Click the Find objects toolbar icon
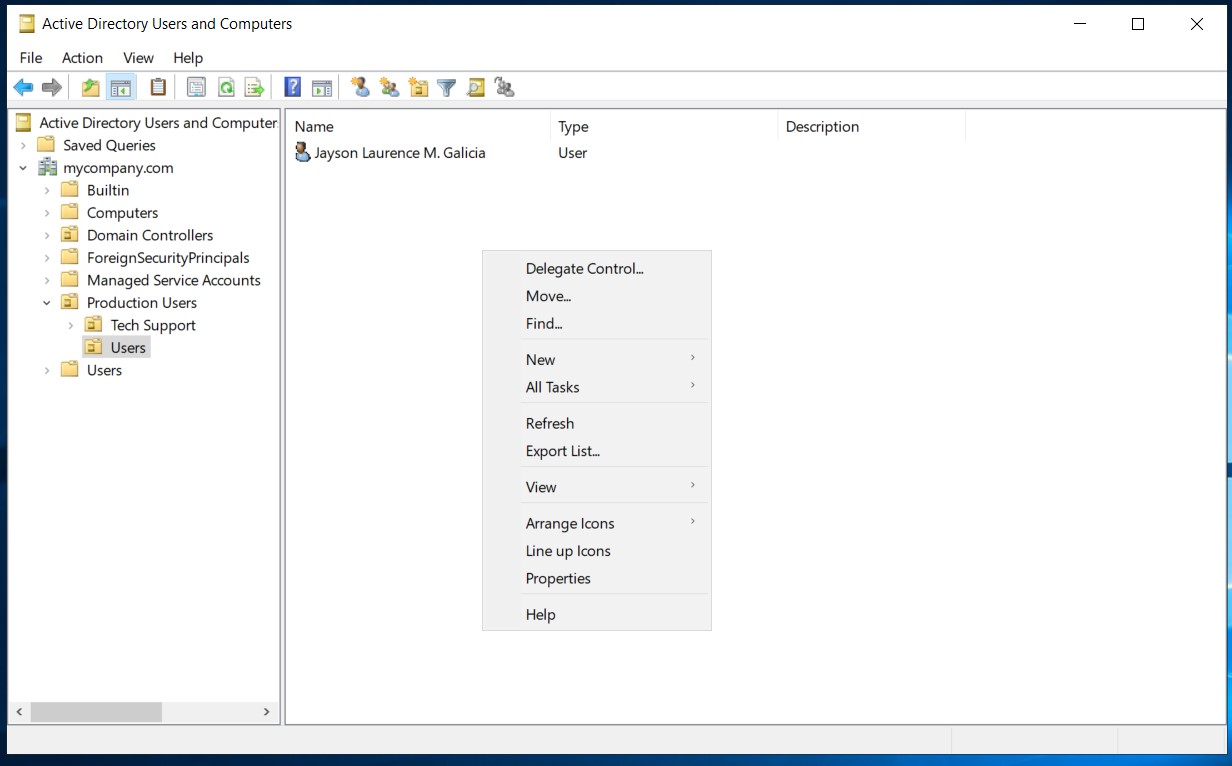The image size is (1232, 766). point(476,88)
